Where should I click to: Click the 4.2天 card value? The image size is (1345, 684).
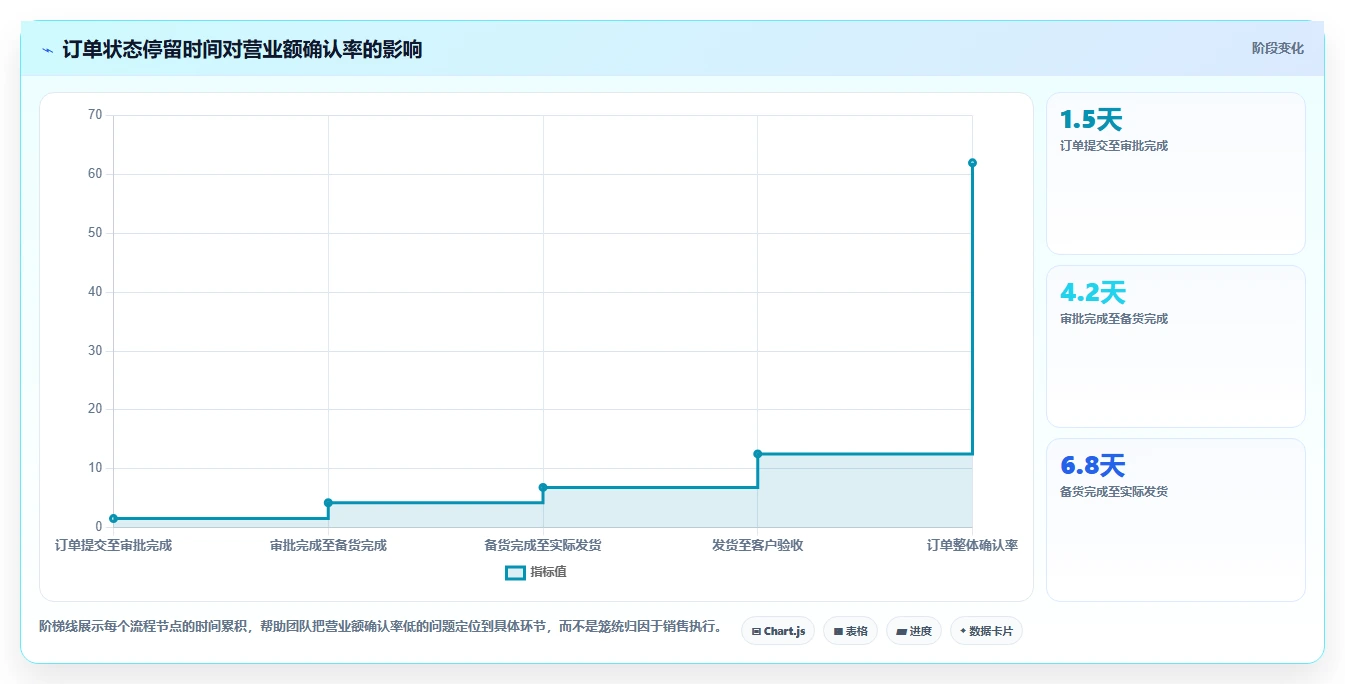point(1093,293)
